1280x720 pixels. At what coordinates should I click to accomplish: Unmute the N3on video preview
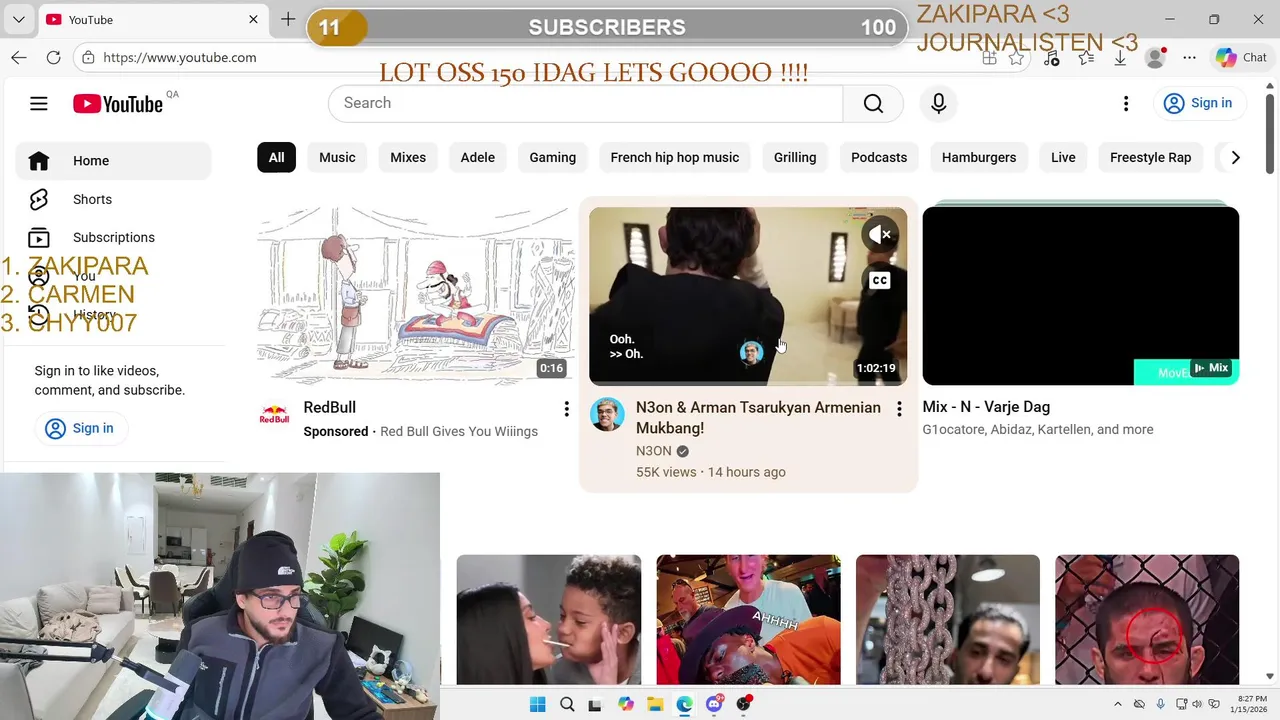[880, 234]
